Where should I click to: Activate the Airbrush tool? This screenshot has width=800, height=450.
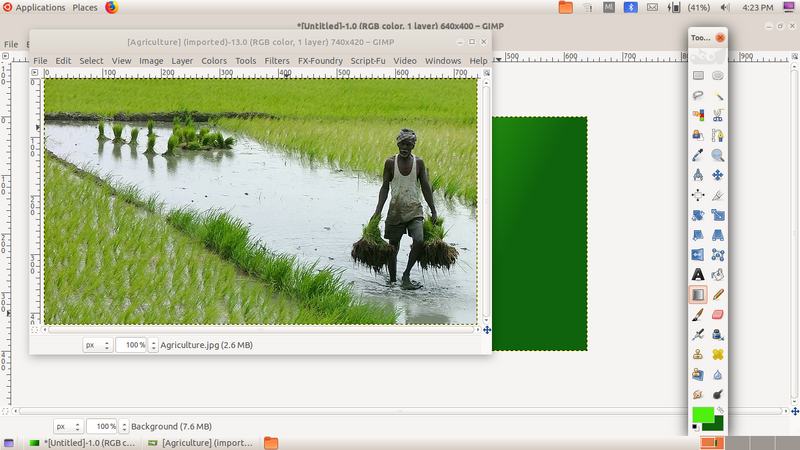click(698, 334)
